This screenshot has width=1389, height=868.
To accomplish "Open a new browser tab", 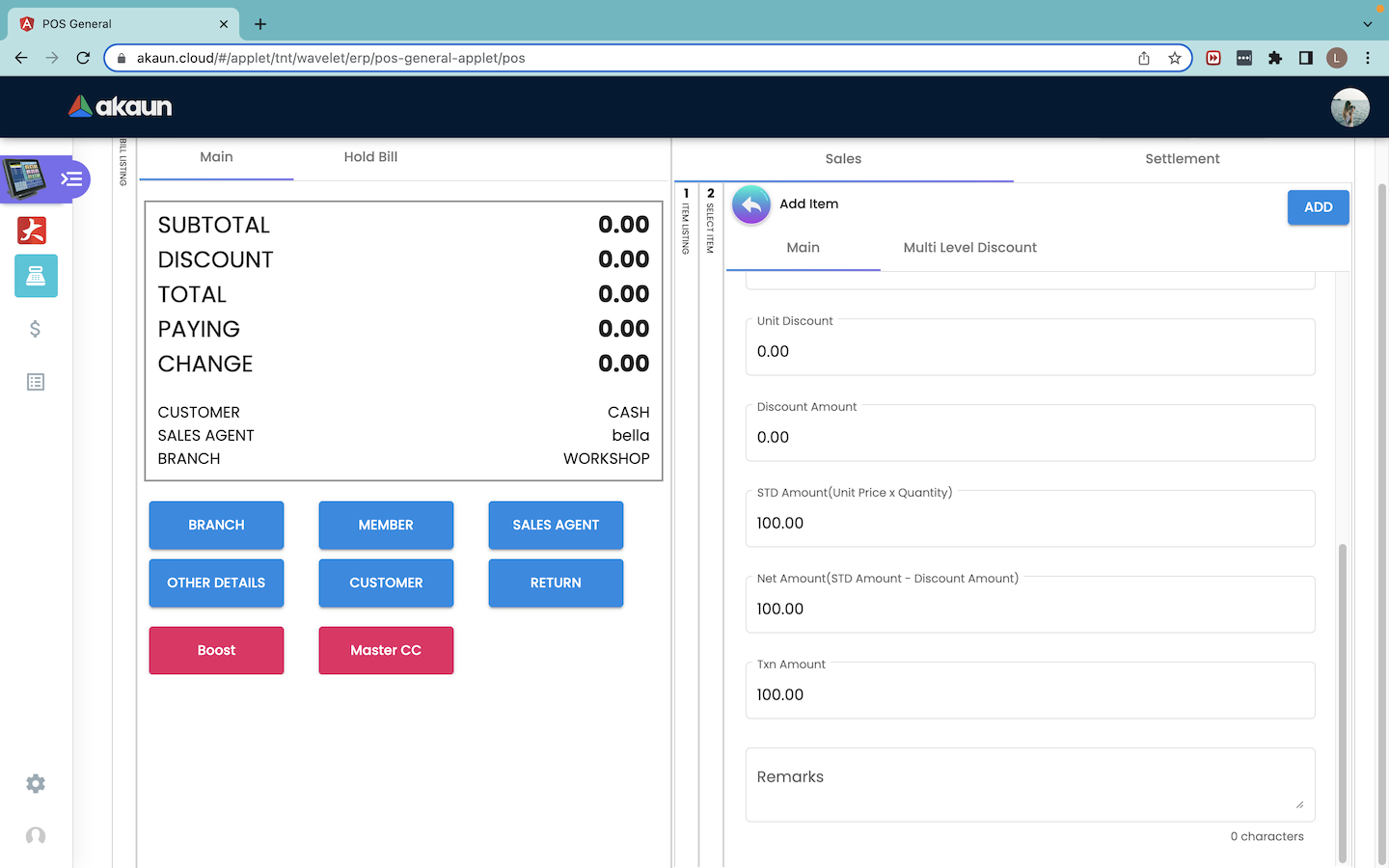I will tap(260, 24).
